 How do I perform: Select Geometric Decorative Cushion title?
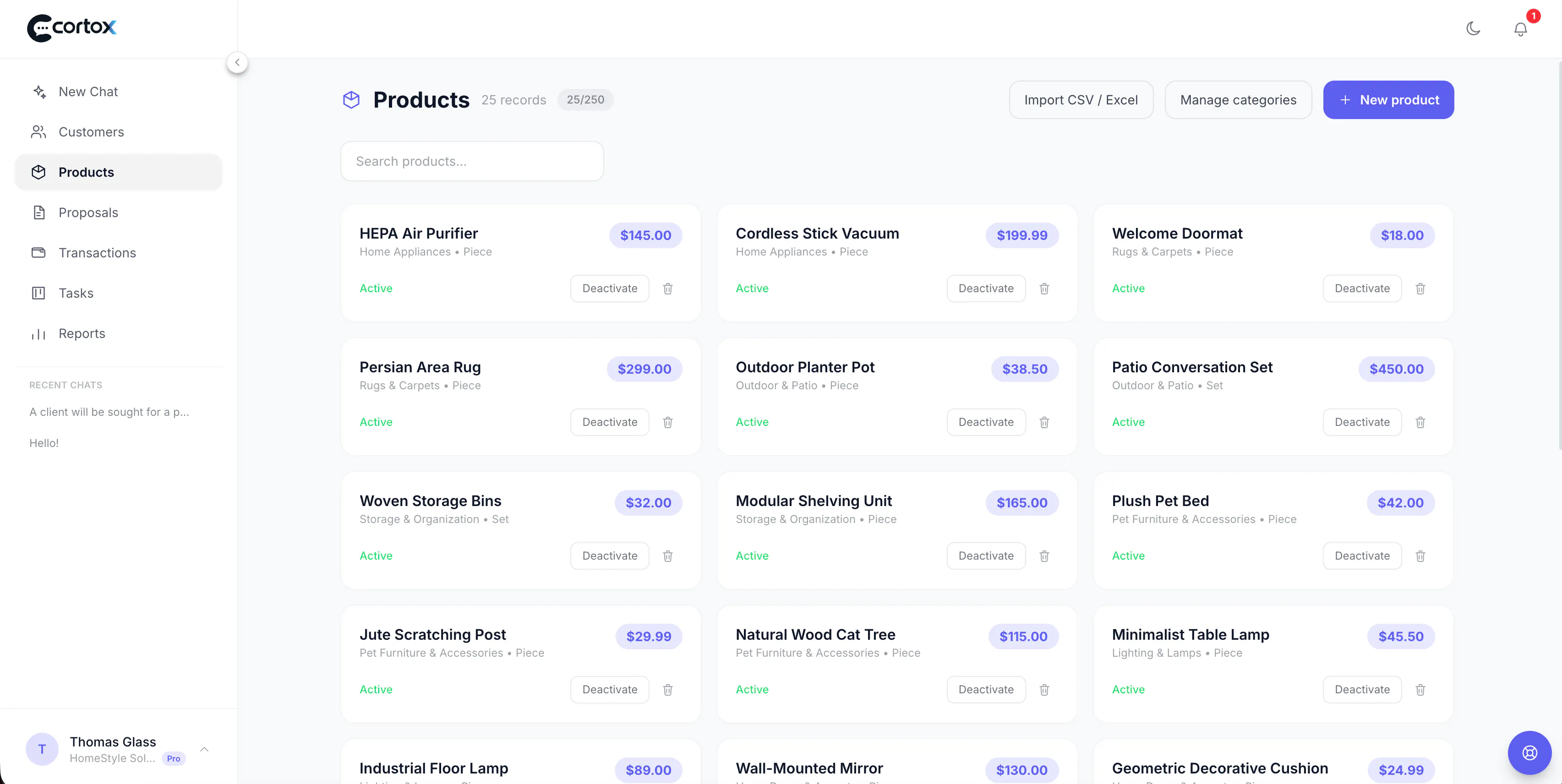[1219, 768]
